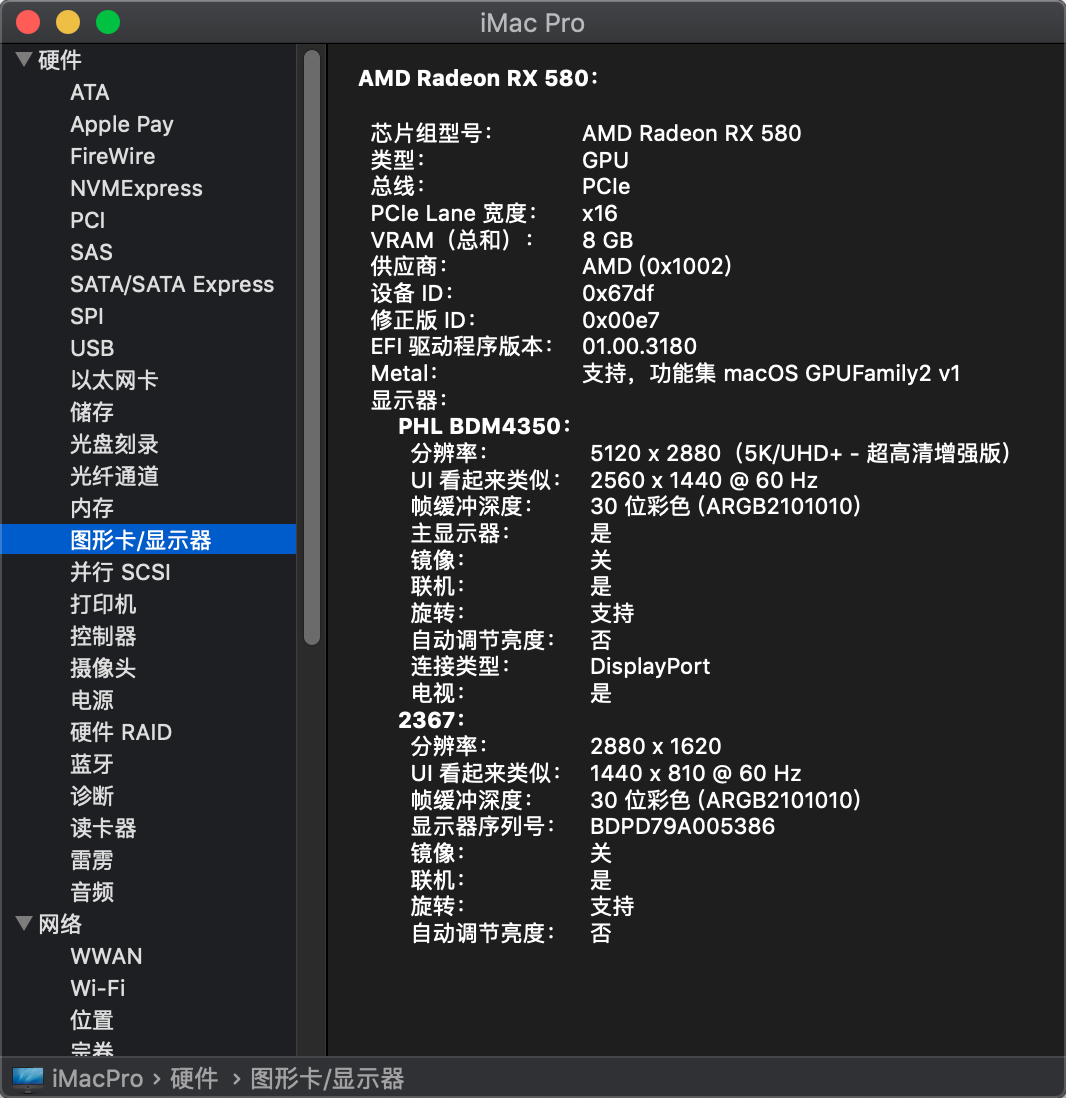Viewport: 1066px width, 1098px height.
Task: Click connection type value DisplayPort
Action: coord(650,667)
